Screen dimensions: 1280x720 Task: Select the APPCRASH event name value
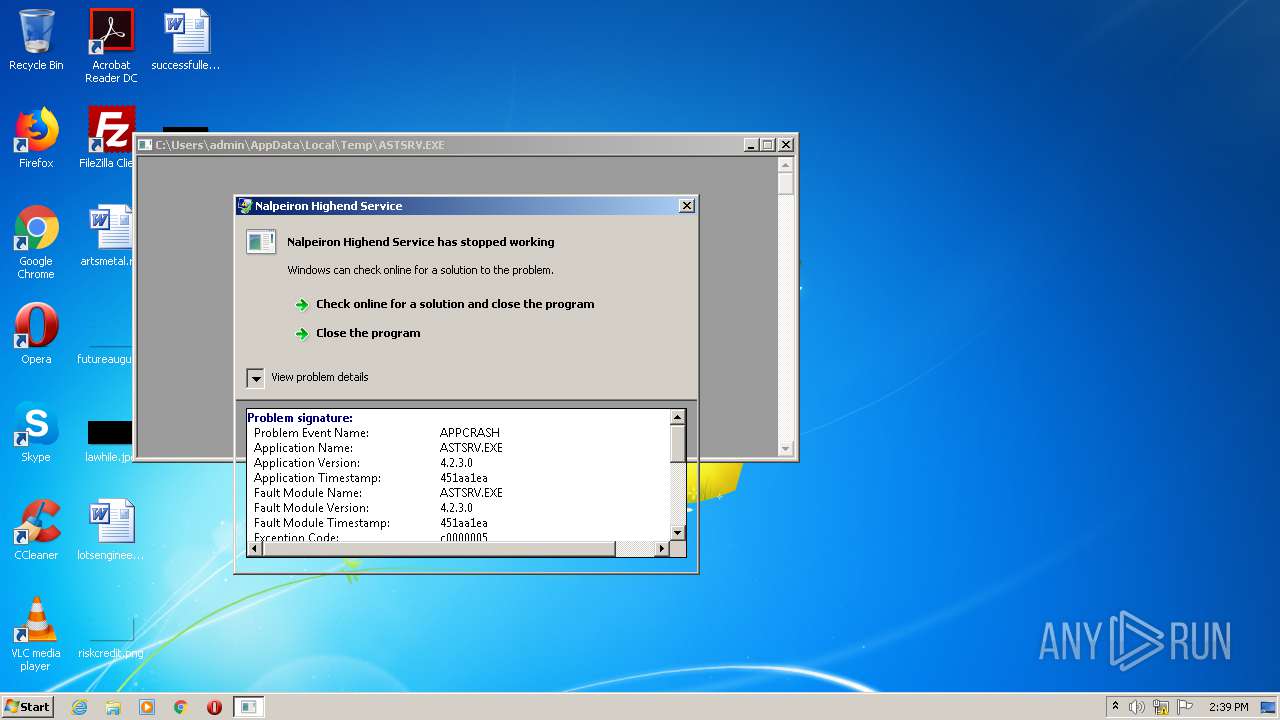tap(470, 433)
